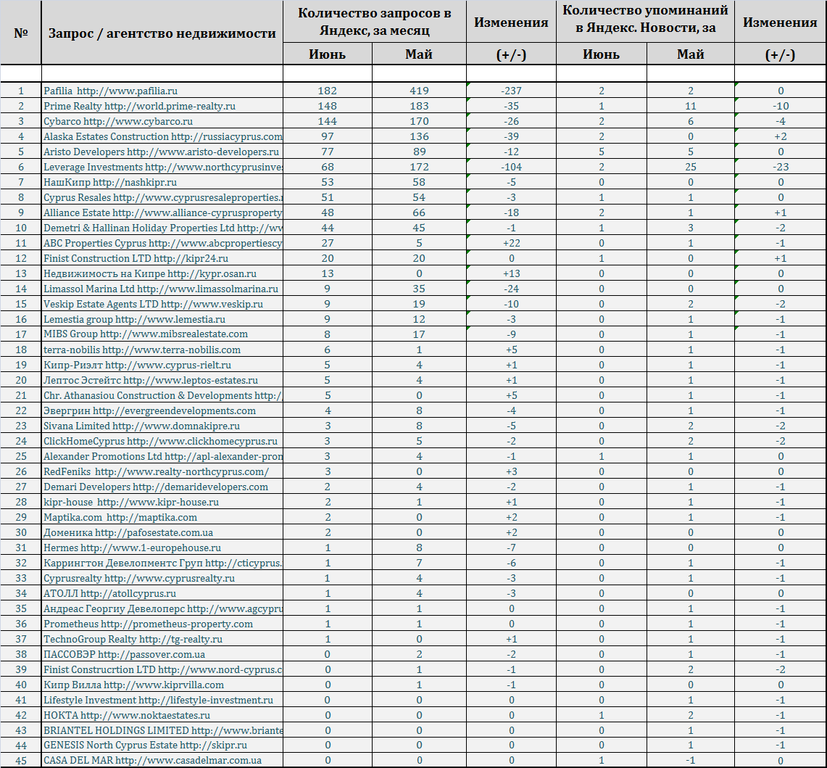Screen dimensions: 827x768
Task: Click Запрос / агентство недвижимости header
Action: pos(162,33)
